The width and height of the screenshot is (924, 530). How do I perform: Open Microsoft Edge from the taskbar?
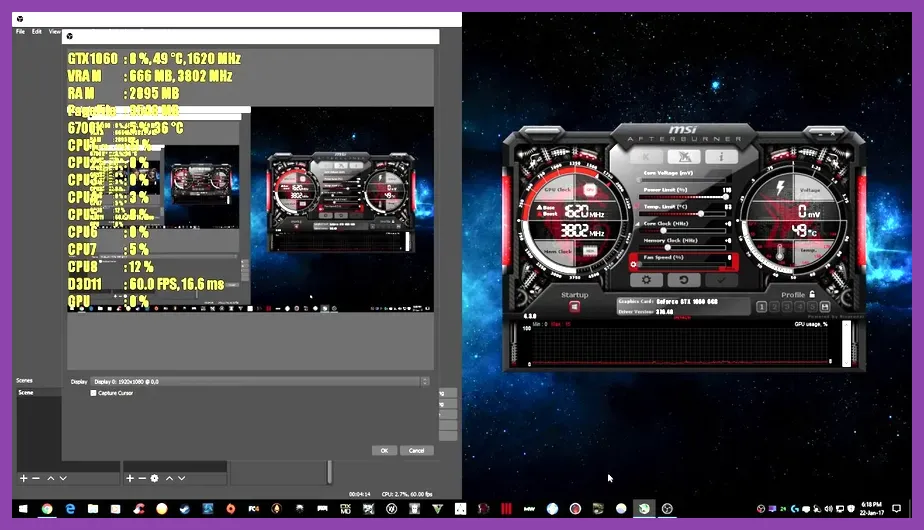pos(70,508)
